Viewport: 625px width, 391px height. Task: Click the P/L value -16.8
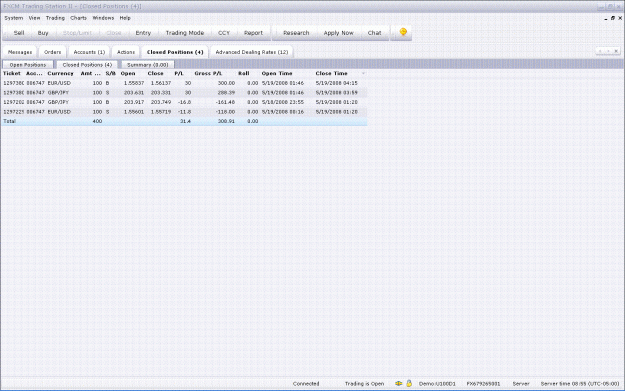point(185,102)
